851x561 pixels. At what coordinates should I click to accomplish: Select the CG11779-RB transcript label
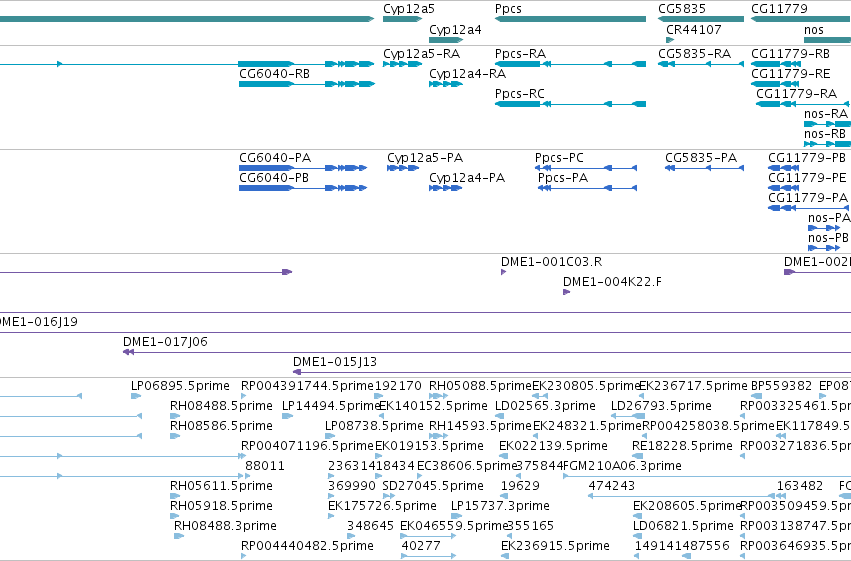pos(790,54)
